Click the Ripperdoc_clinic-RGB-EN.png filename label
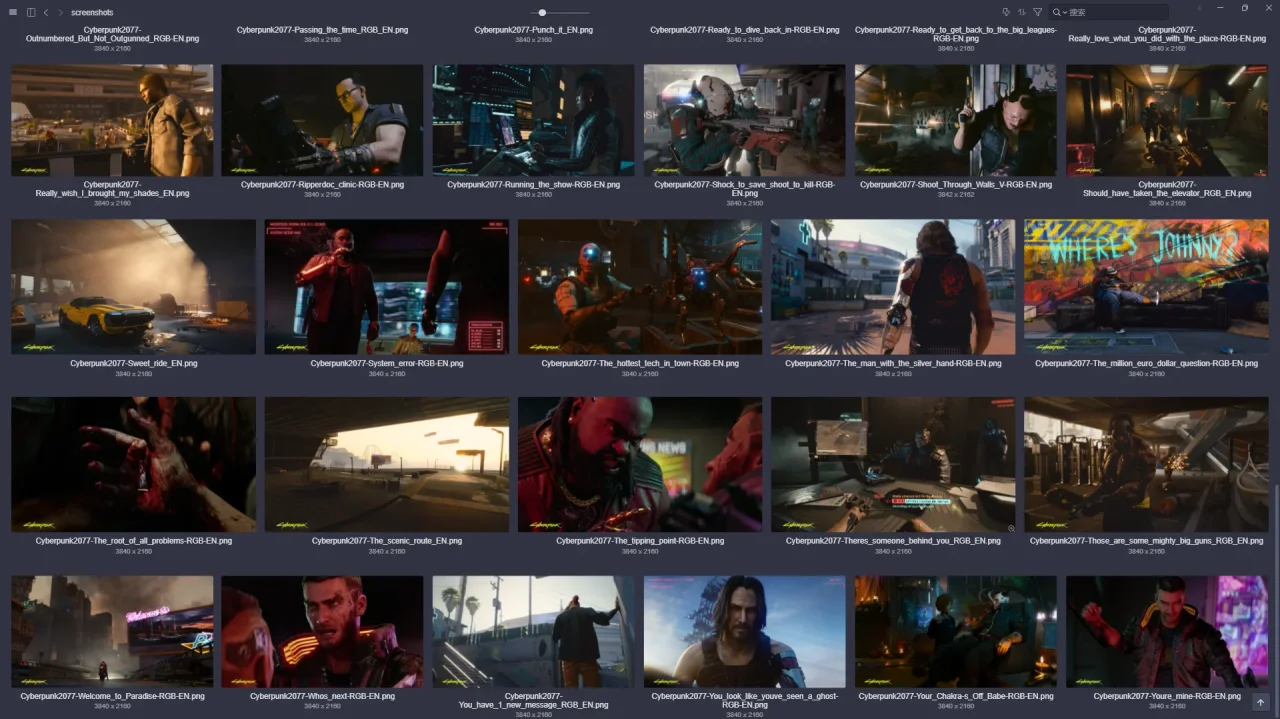 pyautogui.click(x=322, y=185)
